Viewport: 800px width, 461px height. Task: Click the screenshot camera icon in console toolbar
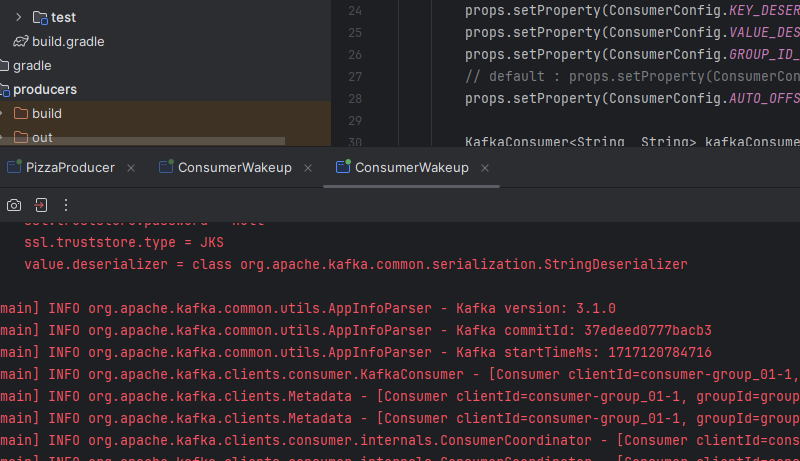click(14, 205)
